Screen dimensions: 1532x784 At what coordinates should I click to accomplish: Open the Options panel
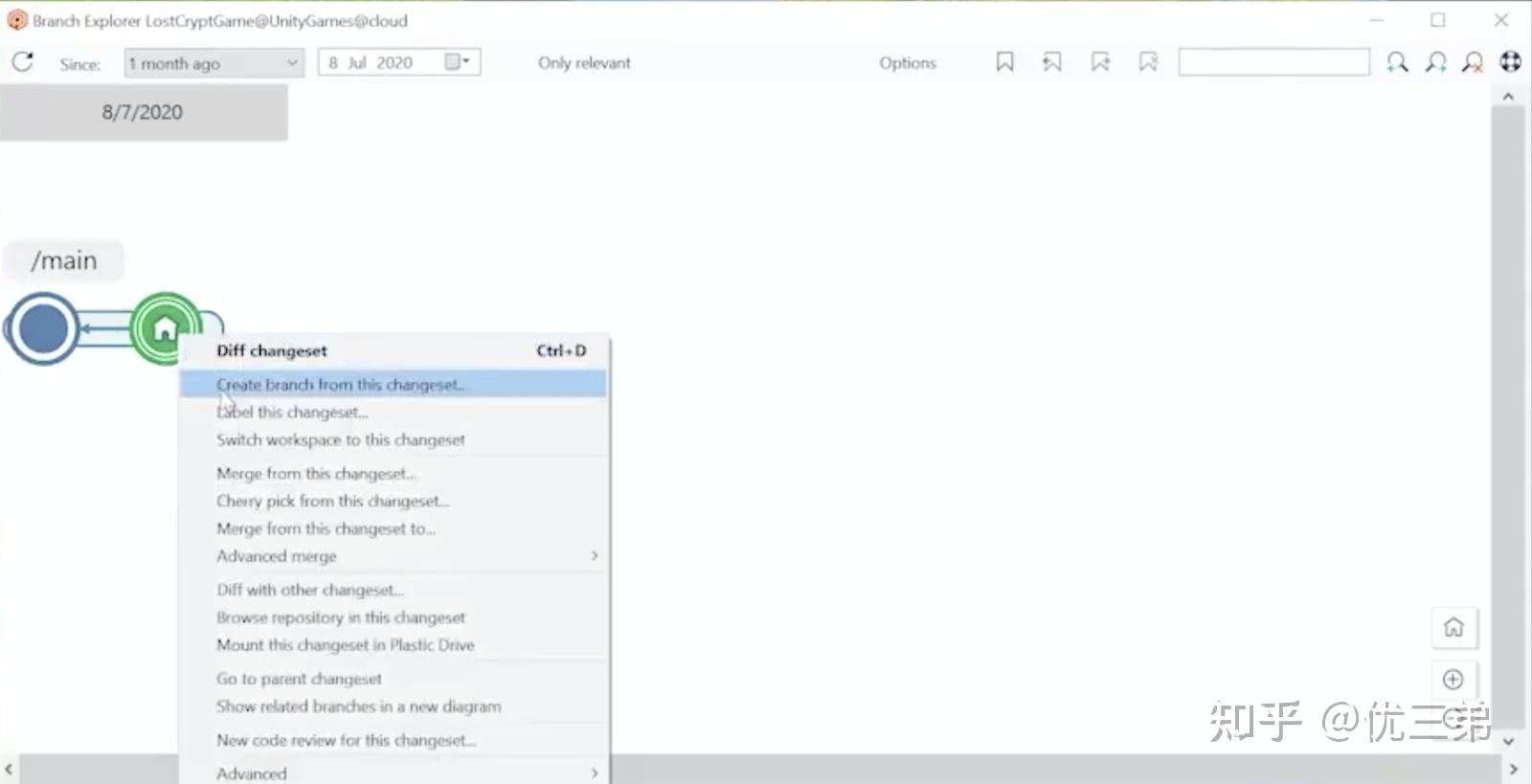(x=907, y=63)
